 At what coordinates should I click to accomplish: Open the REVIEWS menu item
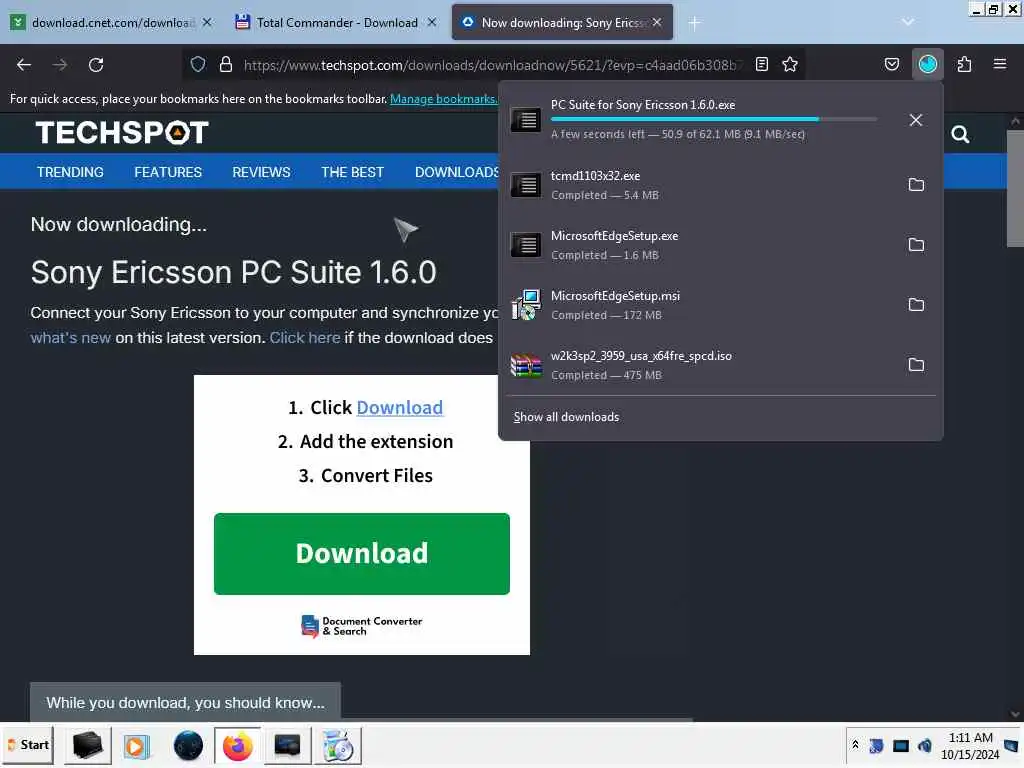tap(261, 172)
